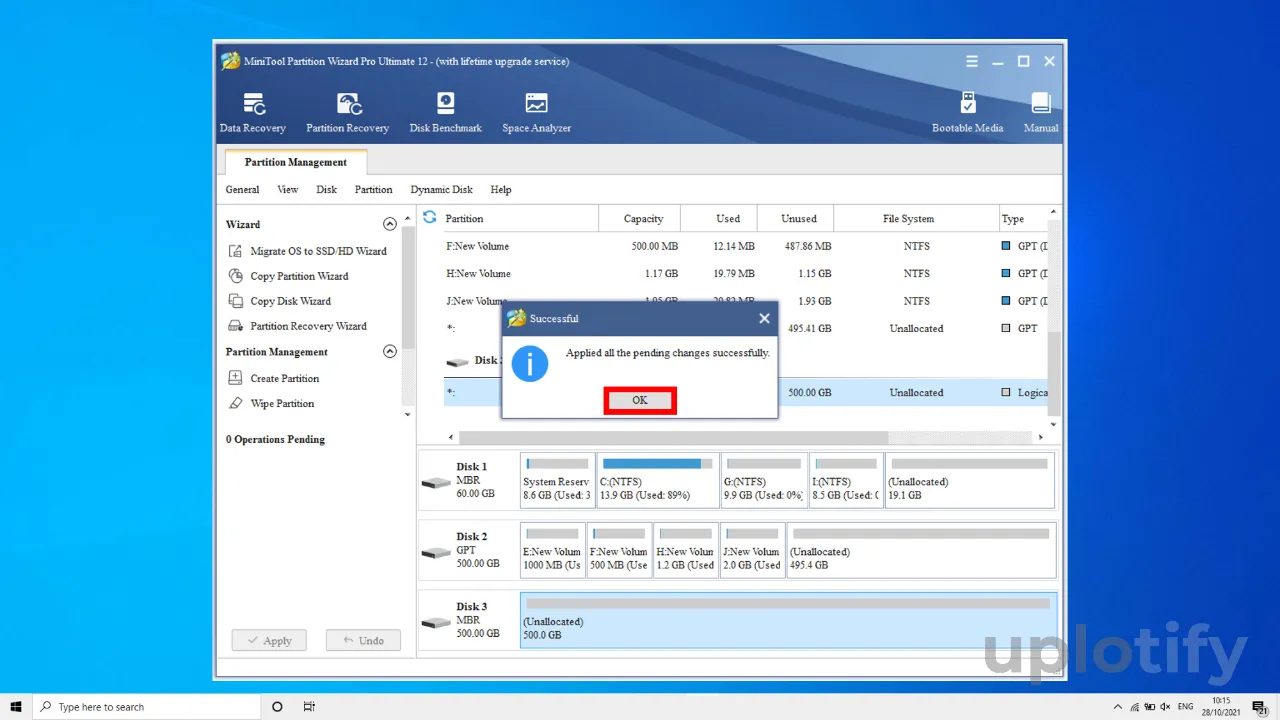
Task: Click the Undo button
Action: click(363, 640)
